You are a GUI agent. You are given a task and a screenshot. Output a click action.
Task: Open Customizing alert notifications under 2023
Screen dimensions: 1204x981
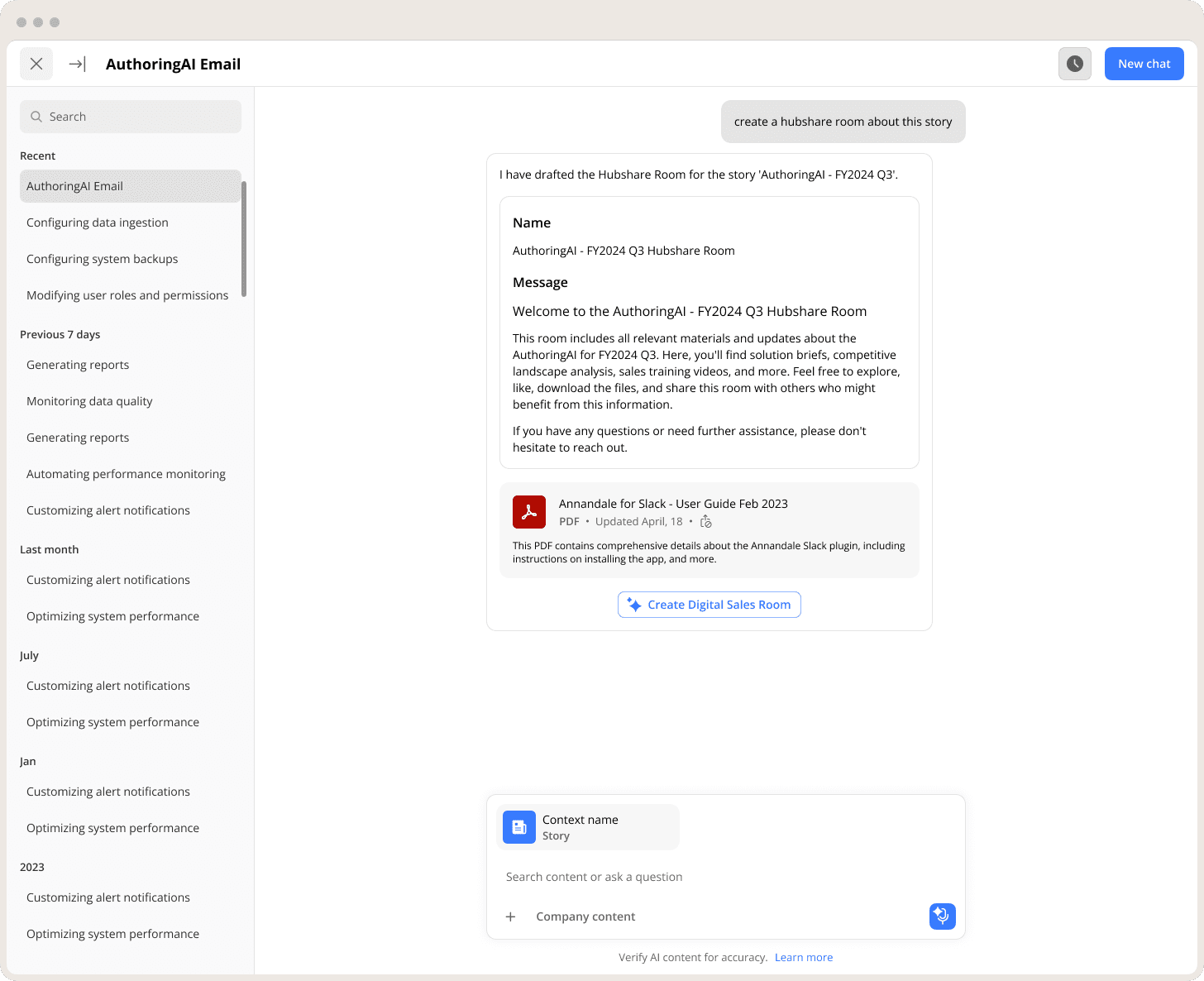coord(131,897)
